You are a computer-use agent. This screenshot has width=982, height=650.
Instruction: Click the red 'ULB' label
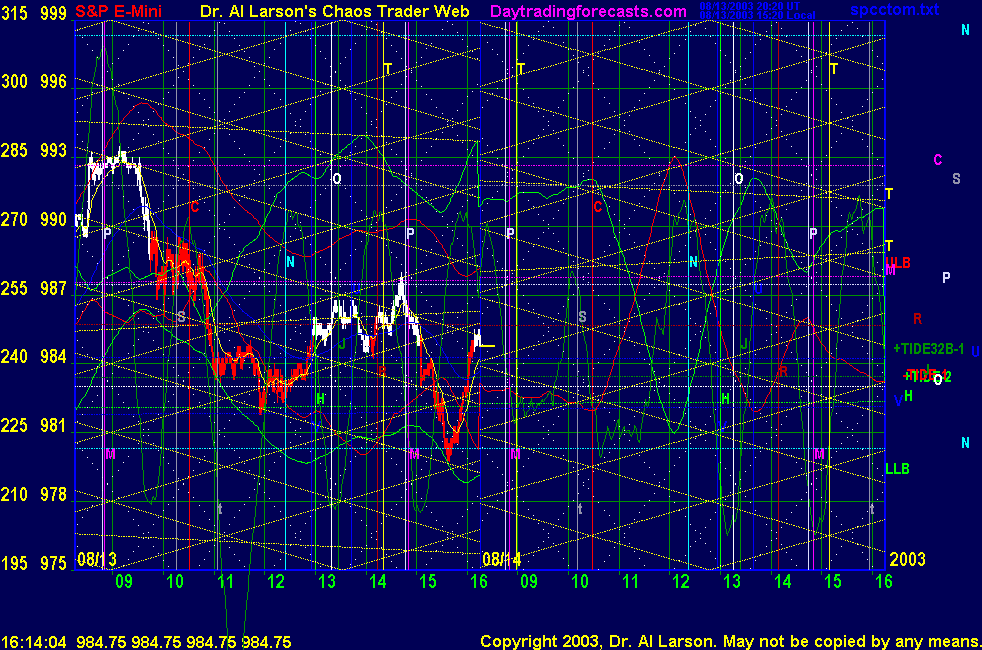coord(898,262)
